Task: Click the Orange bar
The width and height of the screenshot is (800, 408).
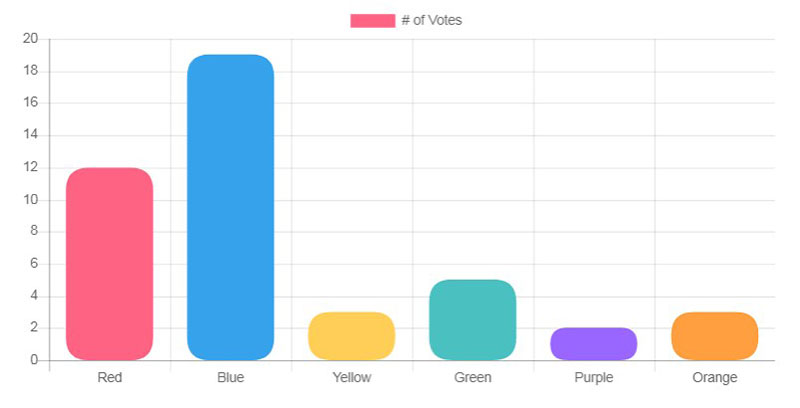Action: pyautogui.click(x=715, y=336)
